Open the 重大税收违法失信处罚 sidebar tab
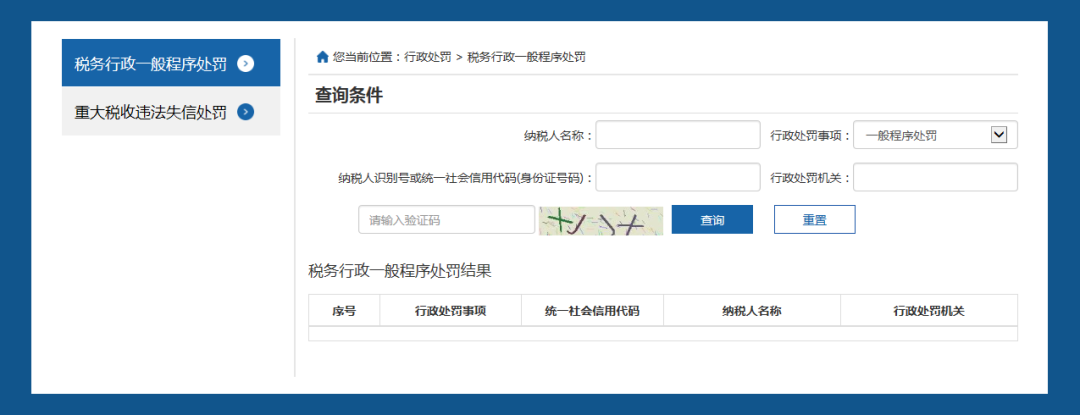The width and height of the screenshot is (1080, 415). [171, 111]
